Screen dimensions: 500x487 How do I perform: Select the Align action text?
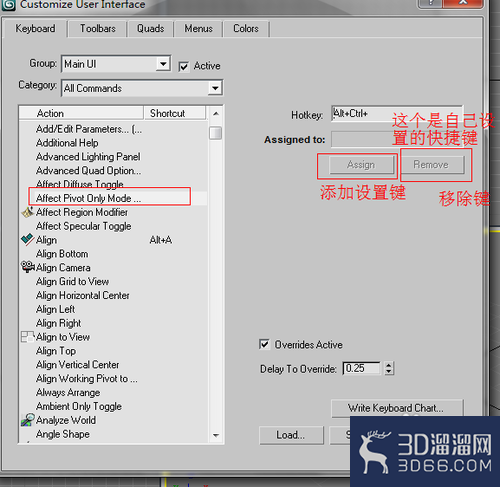46,240
